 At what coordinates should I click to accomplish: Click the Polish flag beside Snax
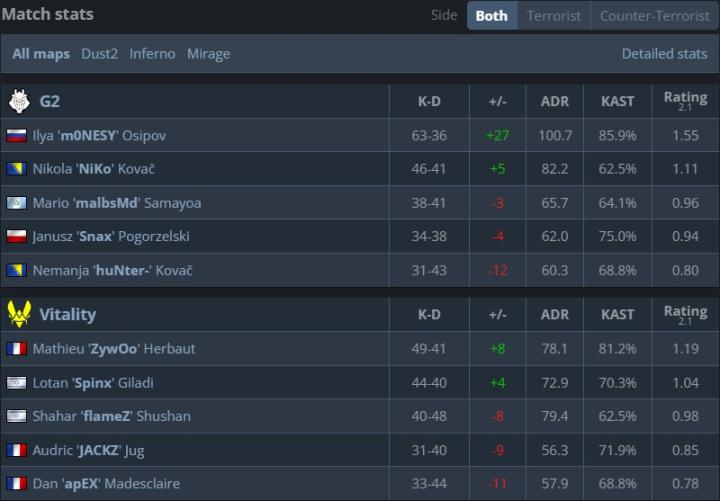click(x=16, y=237)
